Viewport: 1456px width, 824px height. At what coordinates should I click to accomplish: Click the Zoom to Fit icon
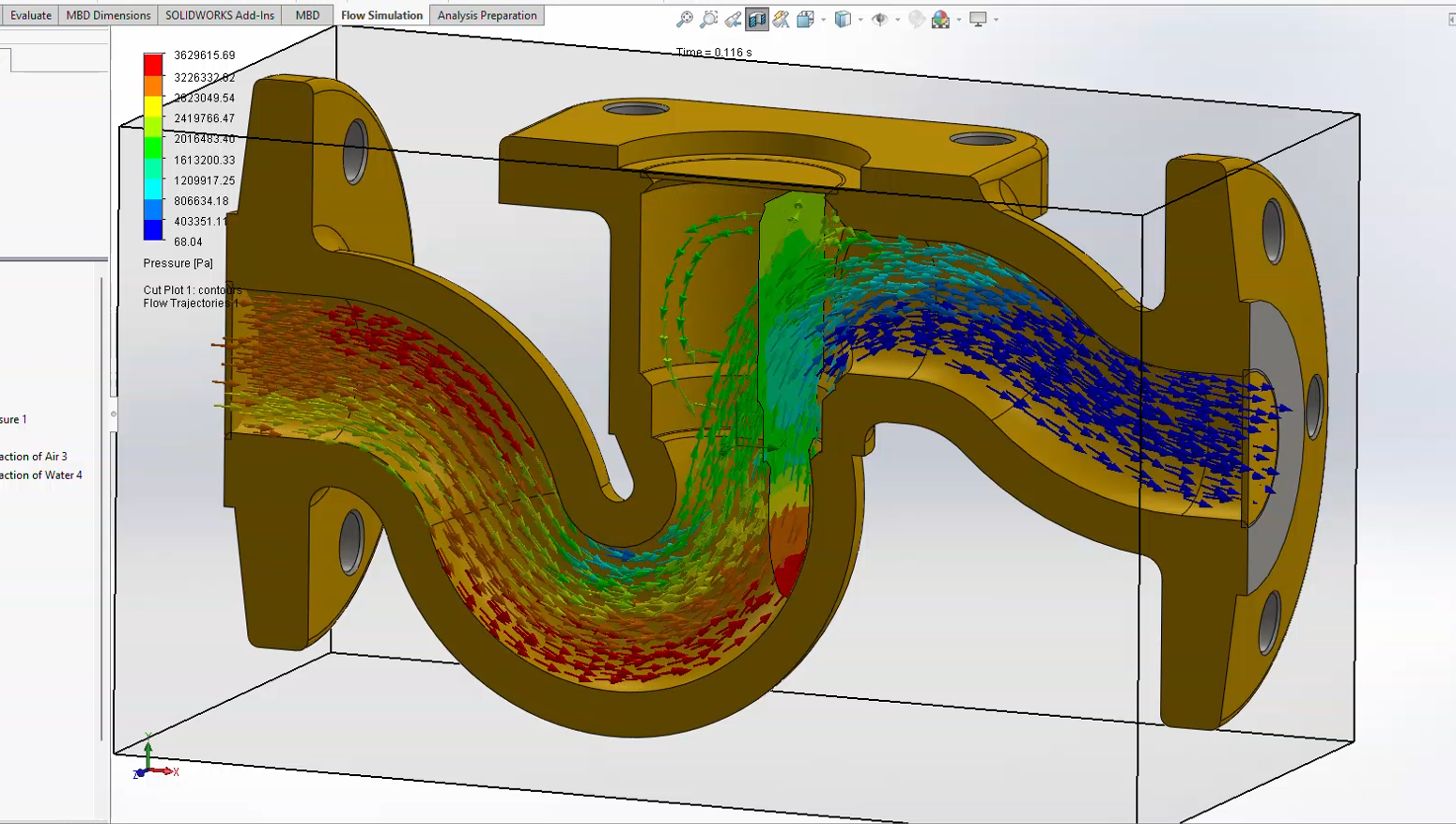(x=685, y=19)
